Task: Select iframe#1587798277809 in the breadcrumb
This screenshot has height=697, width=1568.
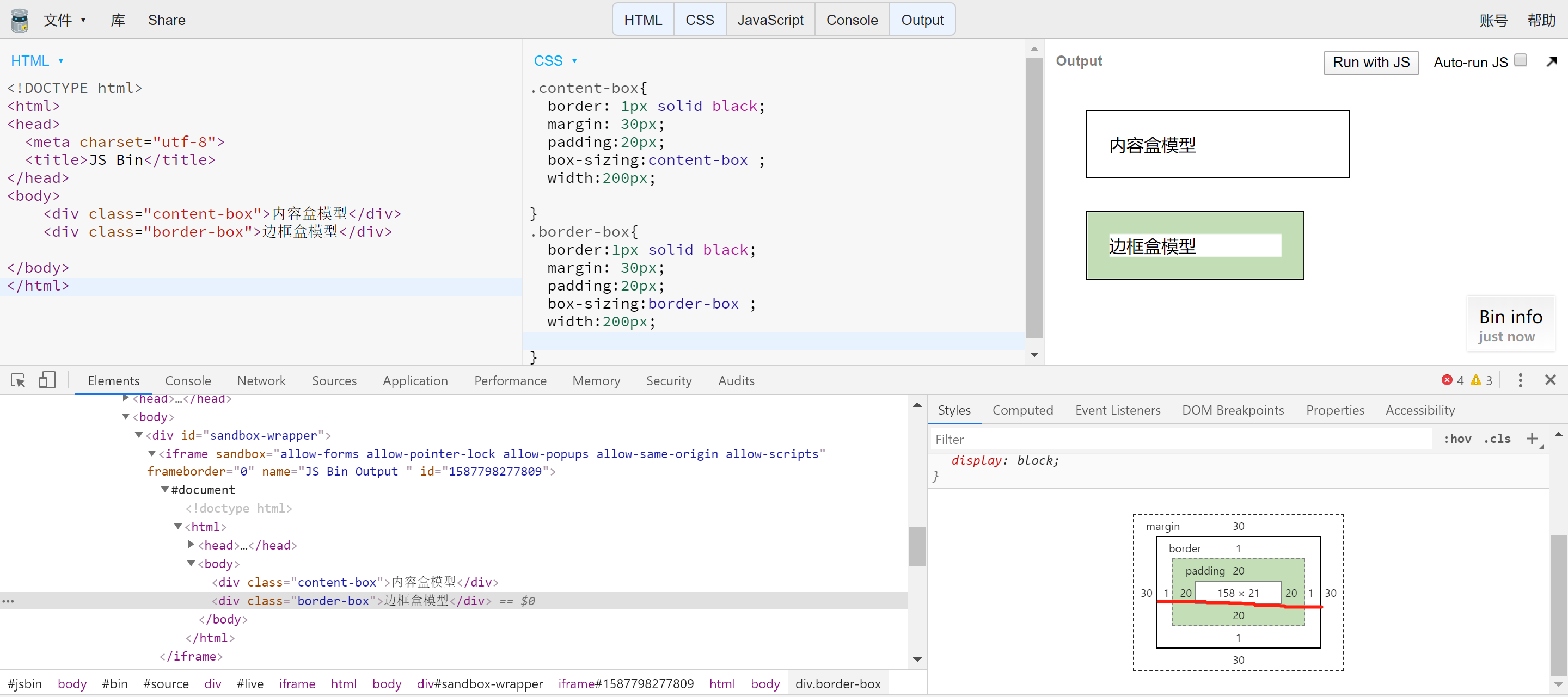Action: tap(626, 683)
